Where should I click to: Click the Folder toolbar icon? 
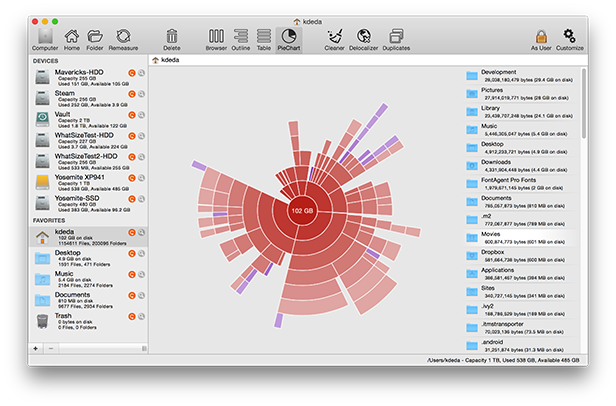click(95, 39)
